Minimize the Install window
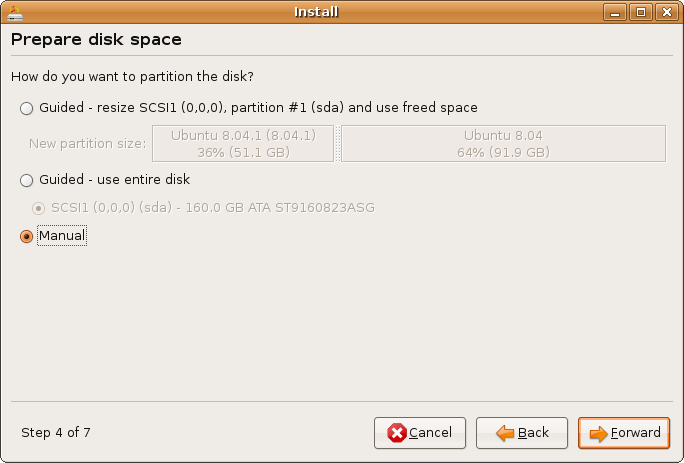The image size is (684, 463). [615, 12]
